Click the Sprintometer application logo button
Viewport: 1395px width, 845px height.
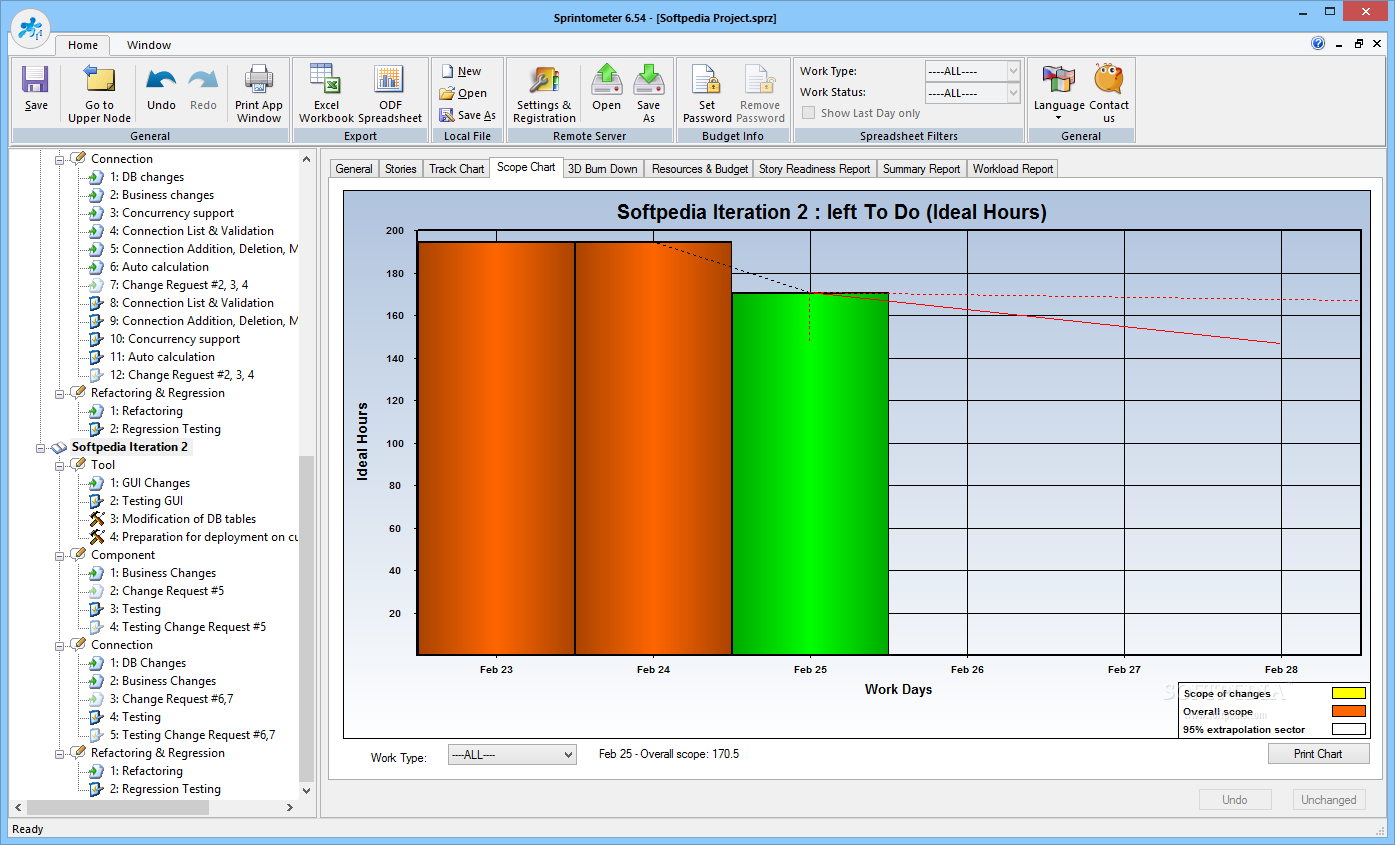tap(31, 28)
